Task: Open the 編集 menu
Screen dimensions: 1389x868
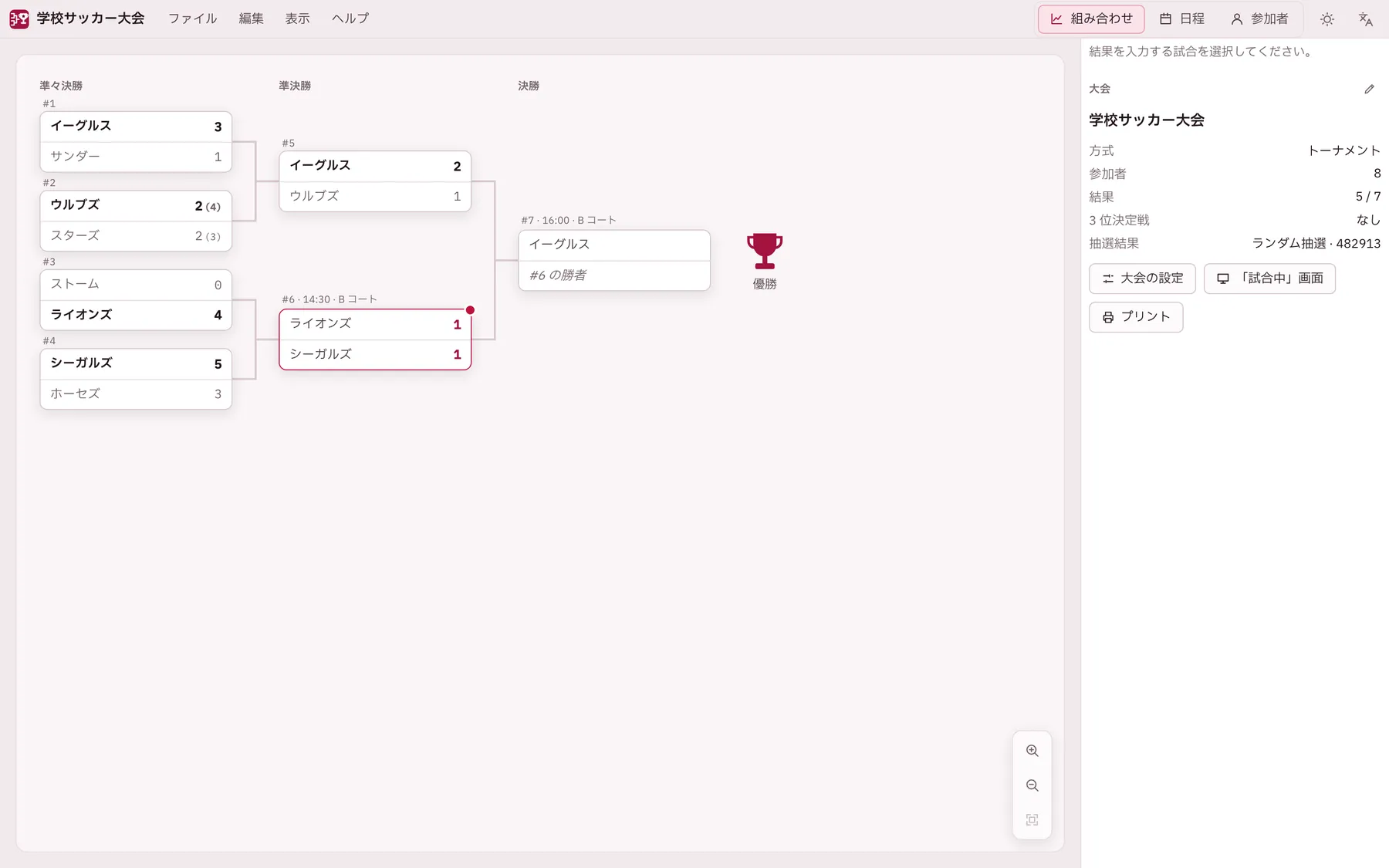Action: coord(252,19)
